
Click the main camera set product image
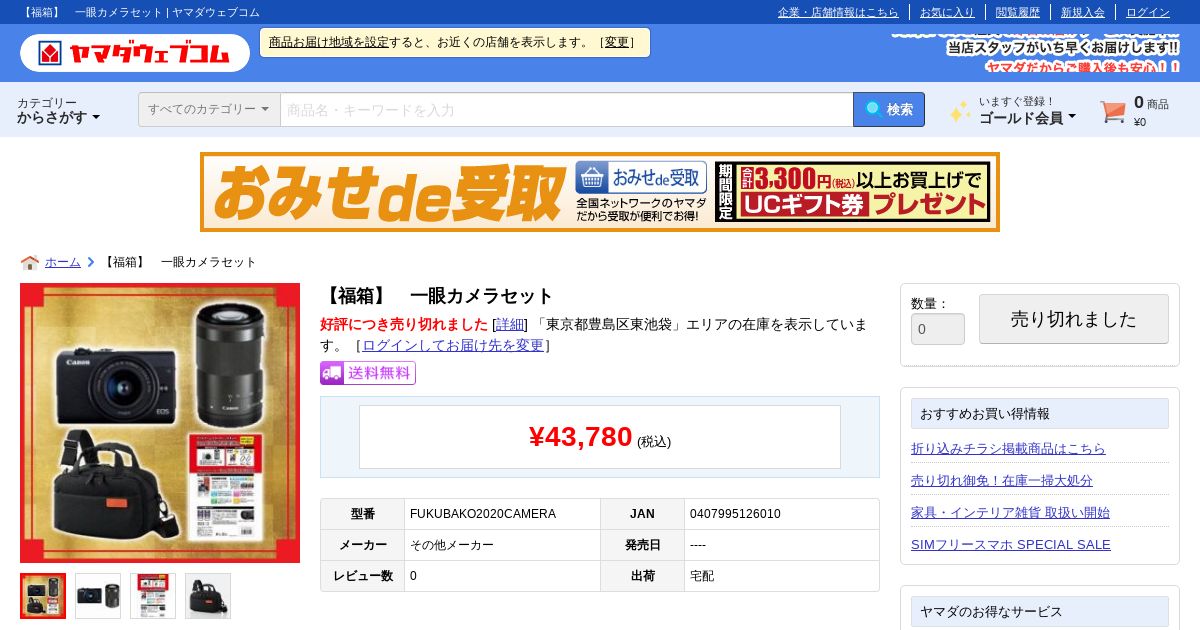160,423
